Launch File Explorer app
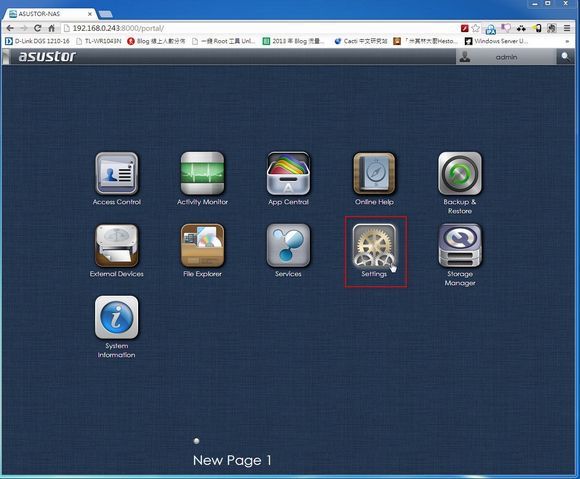 202,245
